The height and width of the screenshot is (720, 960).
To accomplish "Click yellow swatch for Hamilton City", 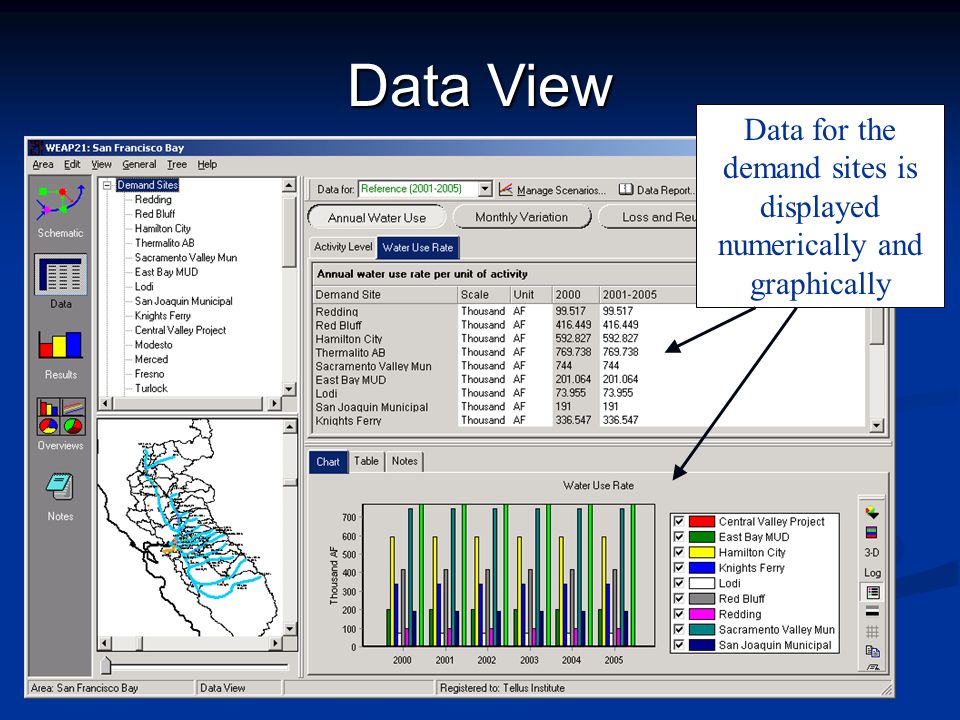I will coord(702,552).
